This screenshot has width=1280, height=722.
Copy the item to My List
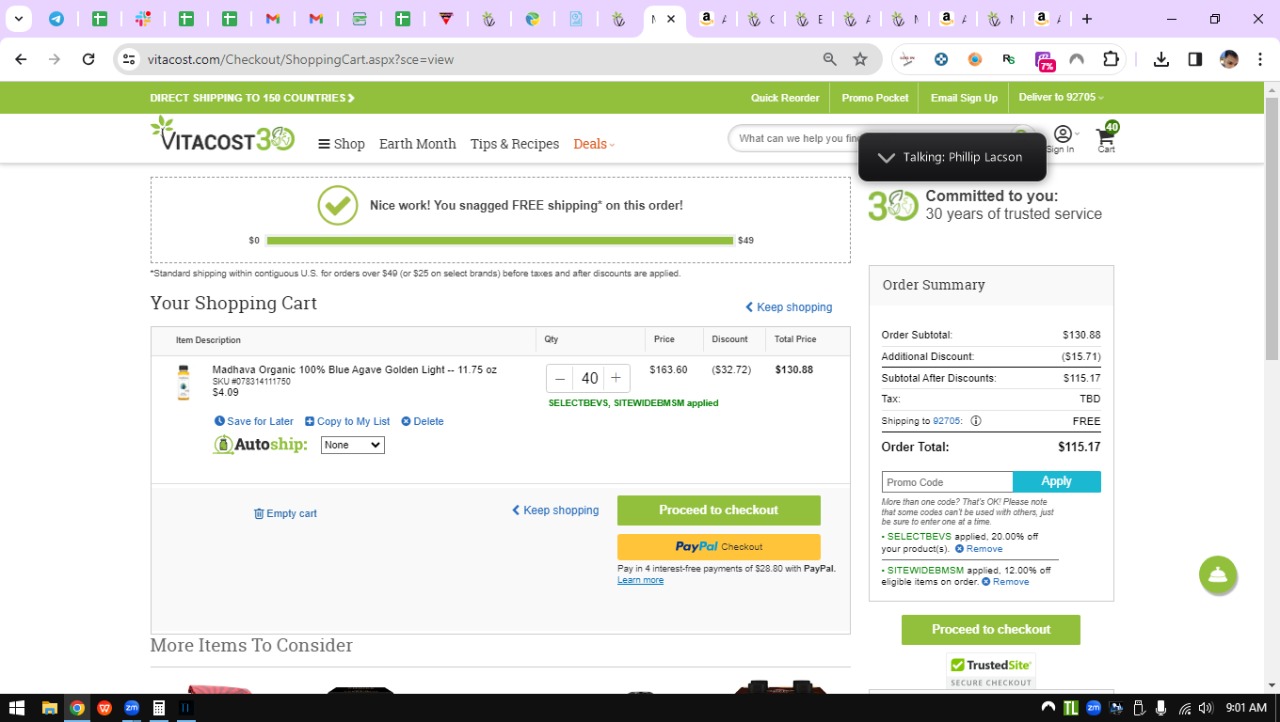coord(347,421)
